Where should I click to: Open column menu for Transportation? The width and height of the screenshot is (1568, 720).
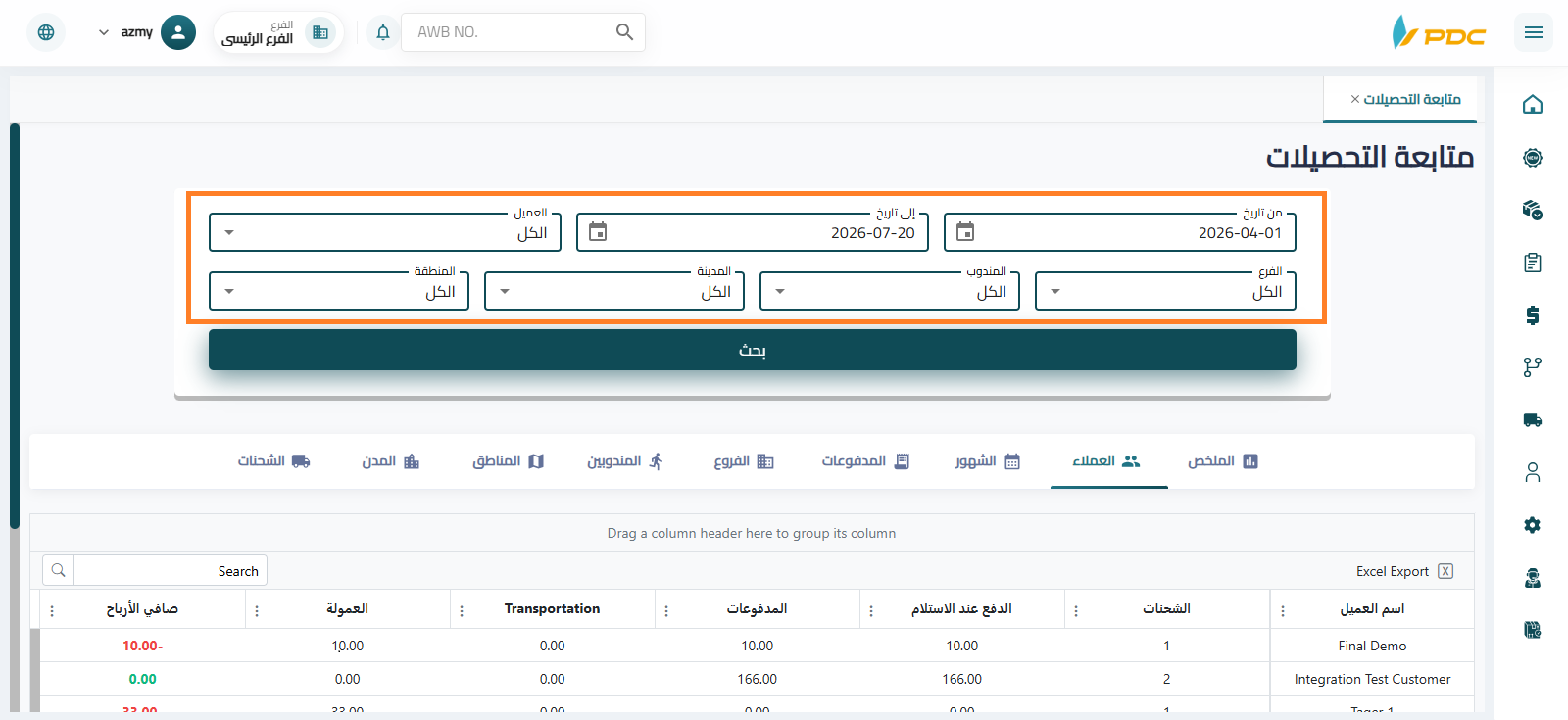pos(462,610)
